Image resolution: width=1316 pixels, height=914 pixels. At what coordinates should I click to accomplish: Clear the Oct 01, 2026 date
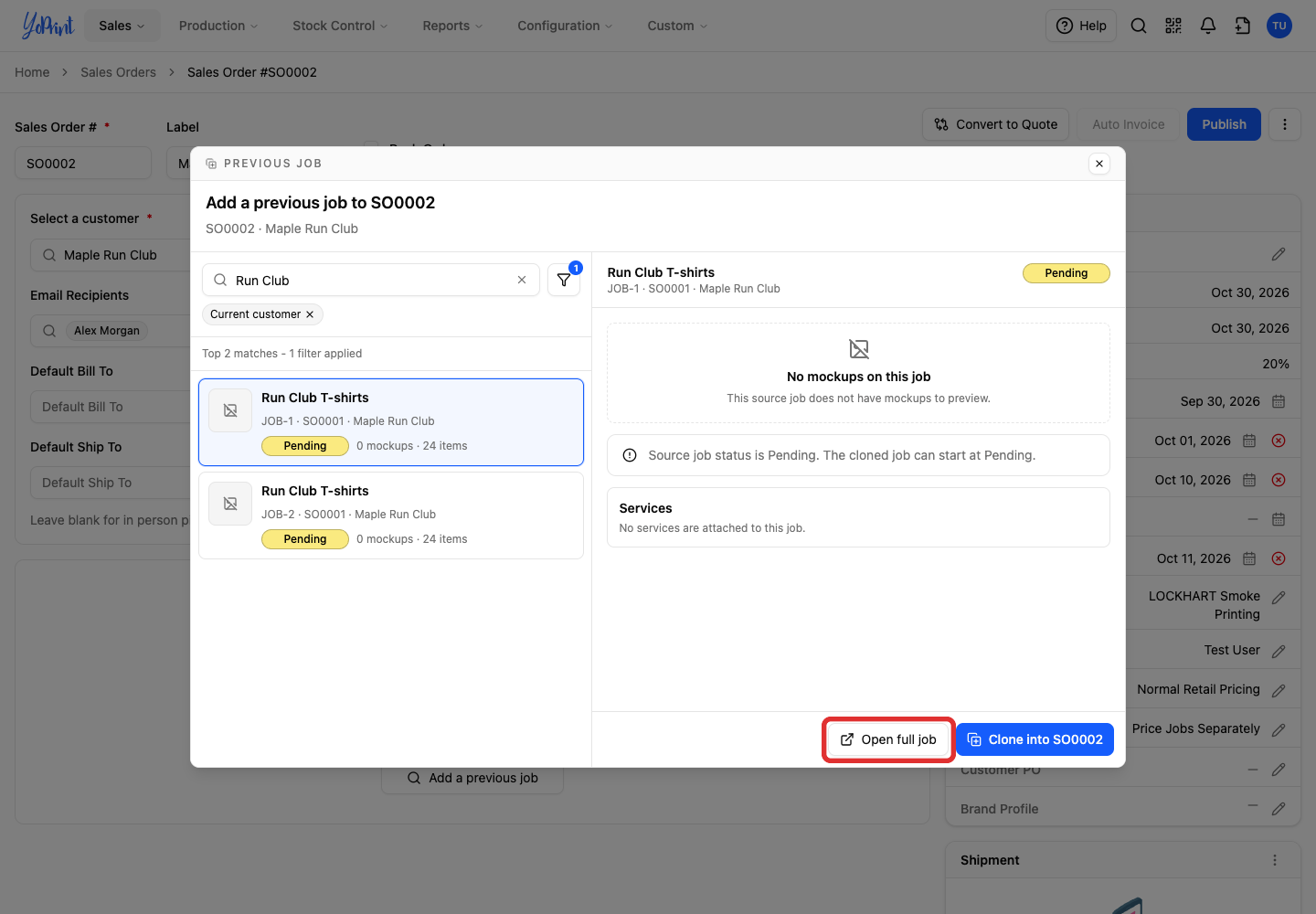[1279, 441]
